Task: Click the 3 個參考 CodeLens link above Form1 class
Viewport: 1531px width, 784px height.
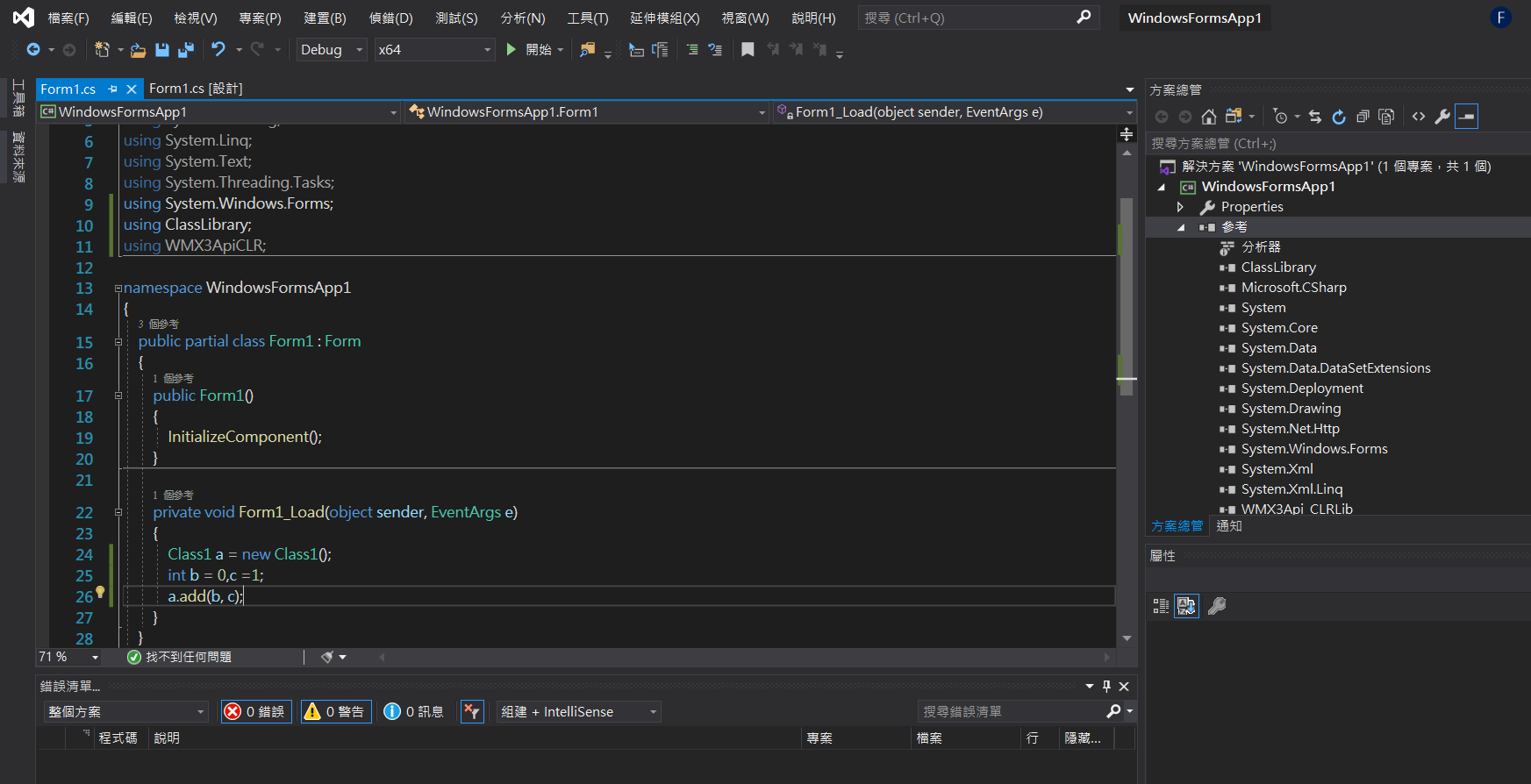Action: pos(158,324)
